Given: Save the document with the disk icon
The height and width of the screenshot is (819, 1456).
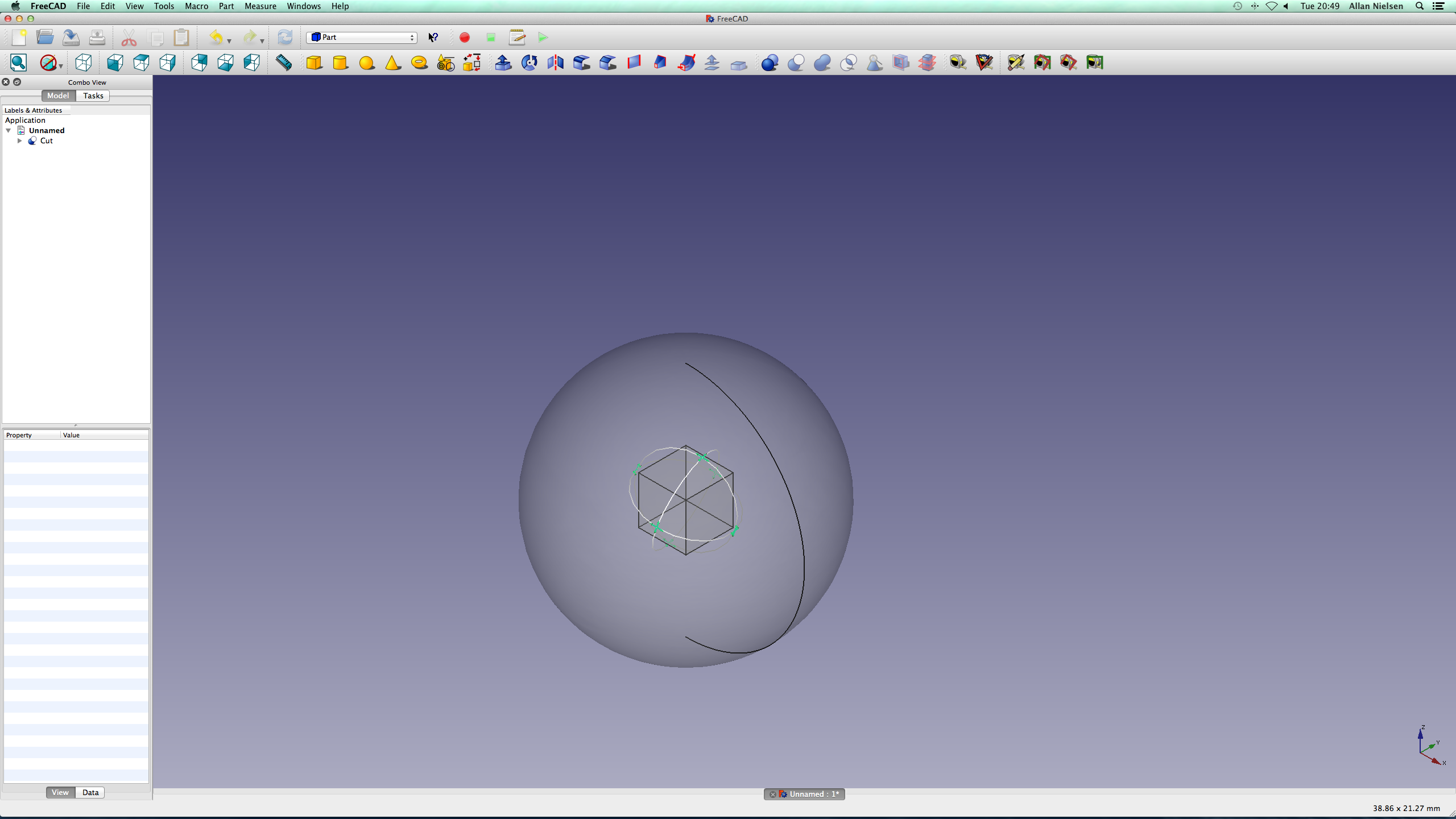Looking at the screenshot, I should [71, 38].
